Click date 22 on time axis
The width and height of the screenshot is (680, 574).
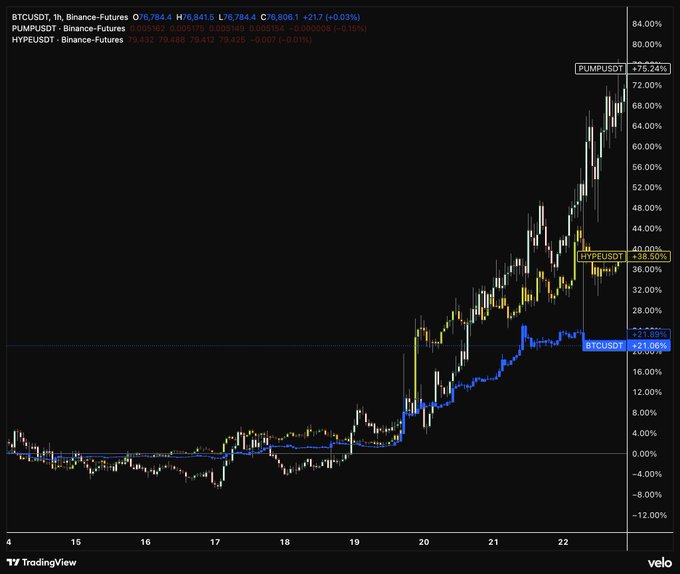tap(563, 542)
